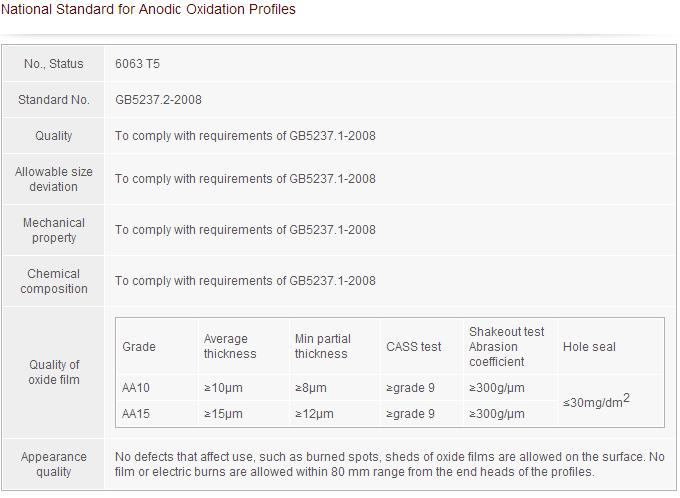Select the 6063 T5 value

point(138,64)
